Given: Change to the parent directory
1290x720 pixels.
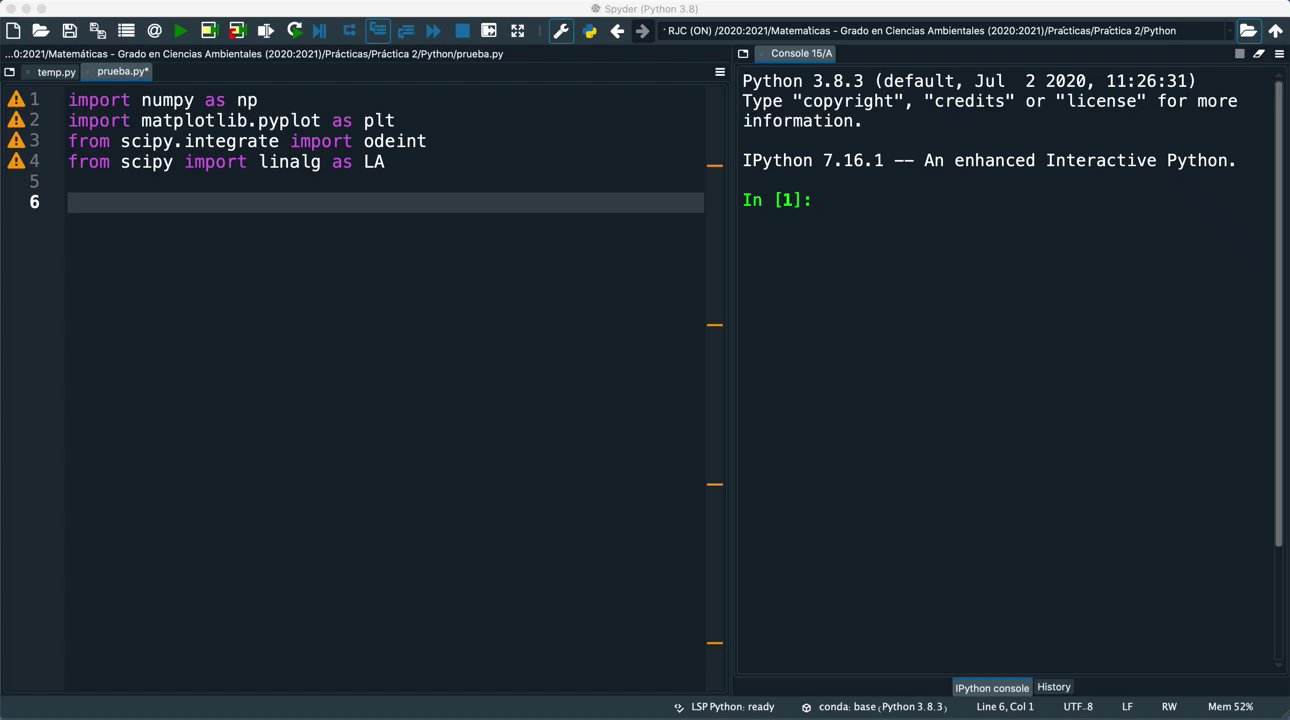Looking at the screenshot, I should pos(1275,31).
